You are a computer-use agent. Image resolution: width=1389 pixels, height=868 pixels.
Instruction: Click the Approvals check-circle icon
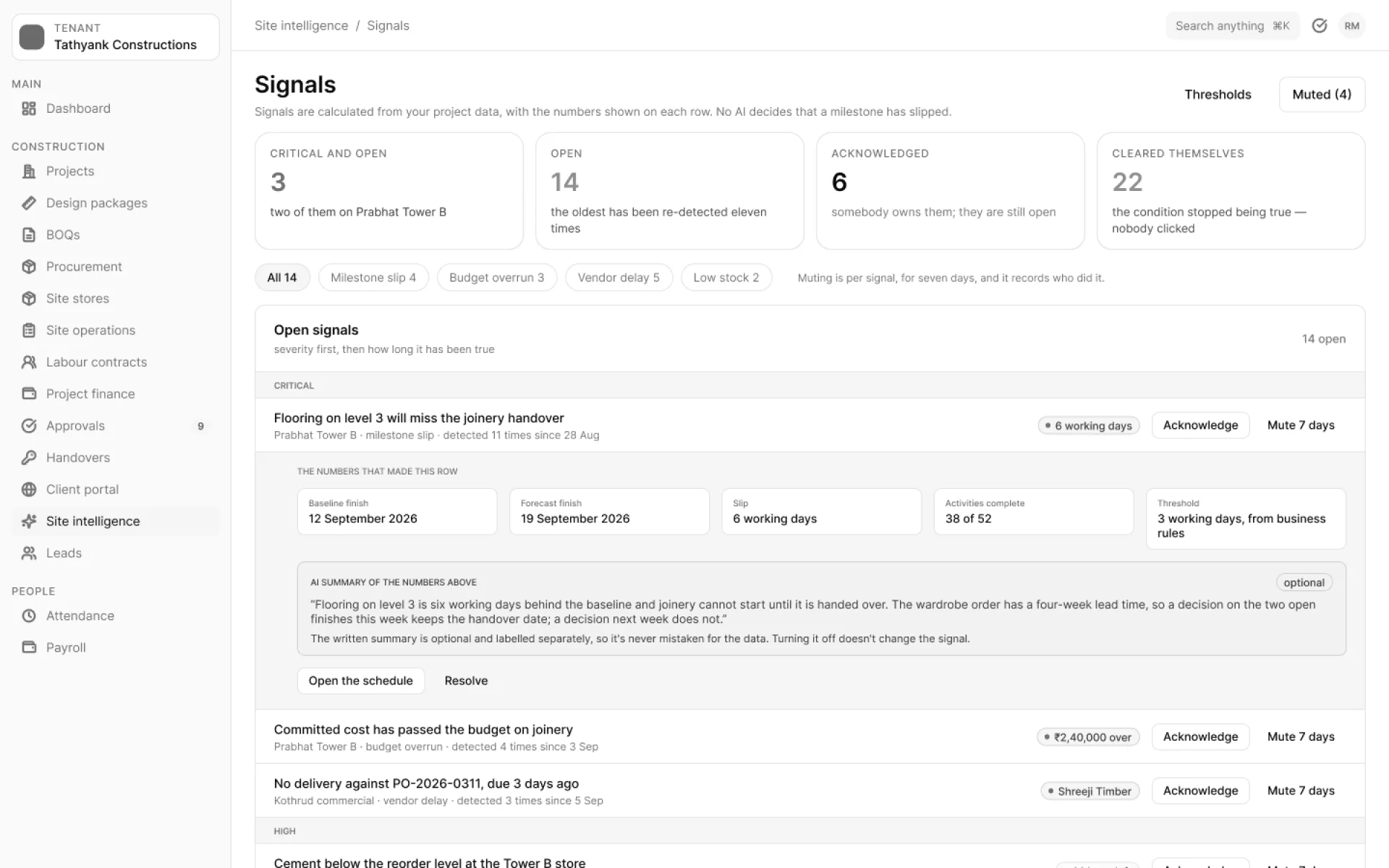click(x=29, y=426)
